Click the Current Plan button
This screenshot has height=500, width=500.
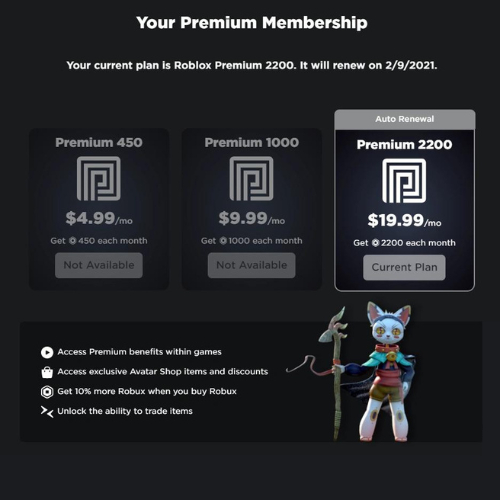tap(404, 267)
